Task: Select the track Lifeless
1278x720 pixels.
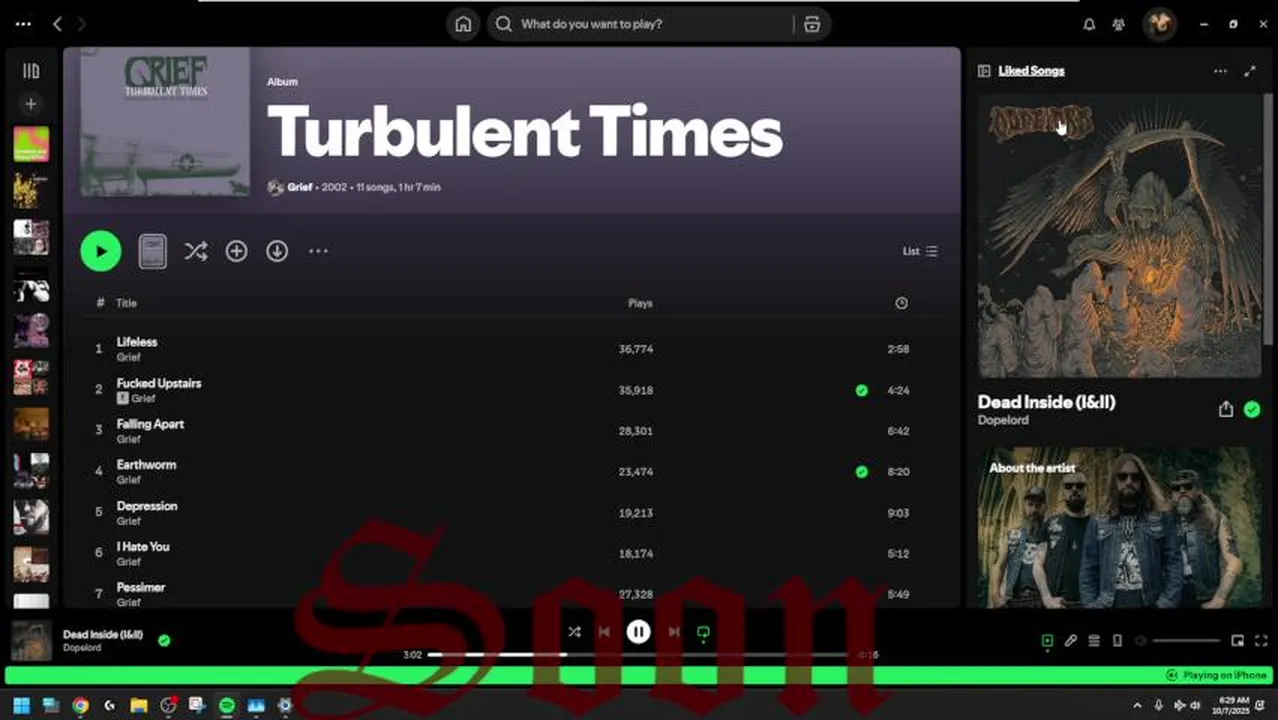Action: pyautogui.click(x=137, y=342)
